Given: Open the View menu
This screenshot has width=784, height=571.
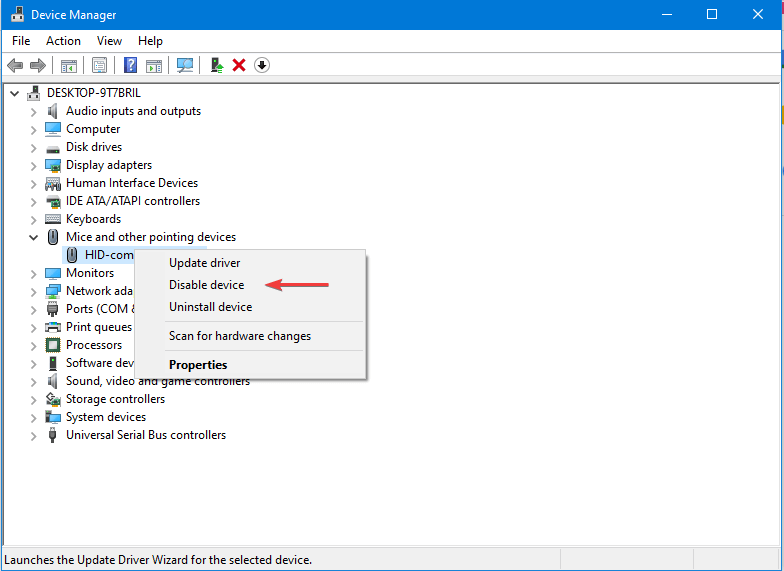Looking at the screenshot, I should (110, 41).
